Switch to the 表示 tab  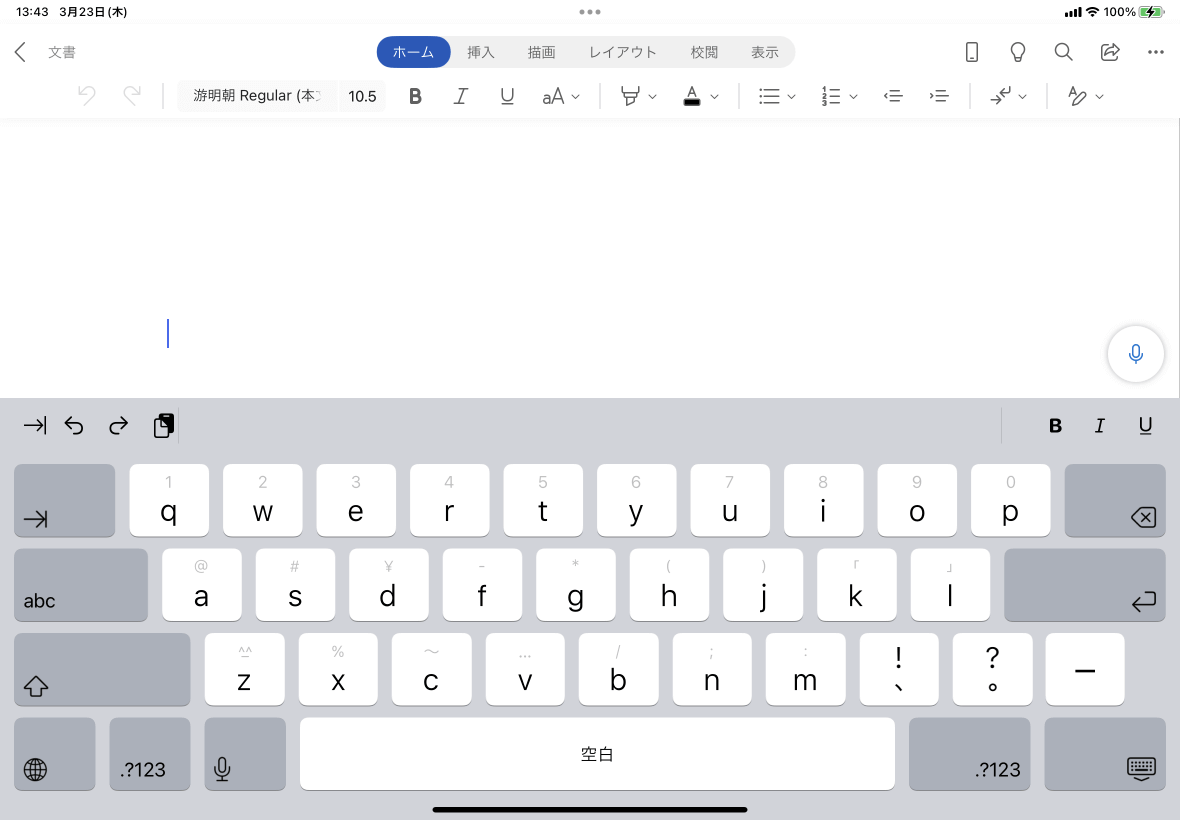(765, 52)
